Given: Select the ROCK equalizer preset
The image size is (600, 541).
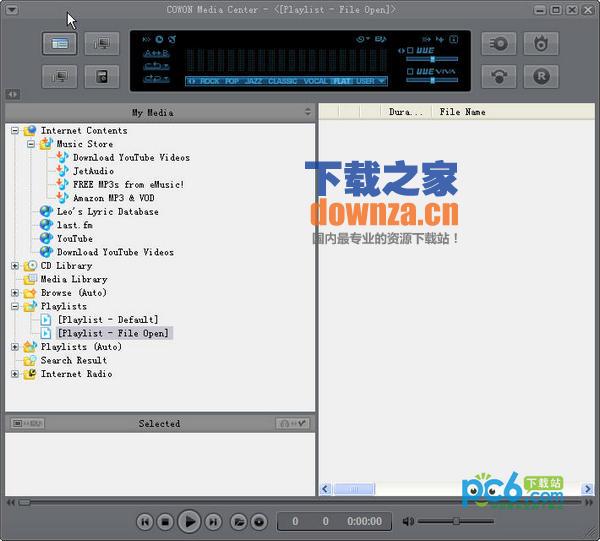Looking at the screenshot, I should (209, 81).
